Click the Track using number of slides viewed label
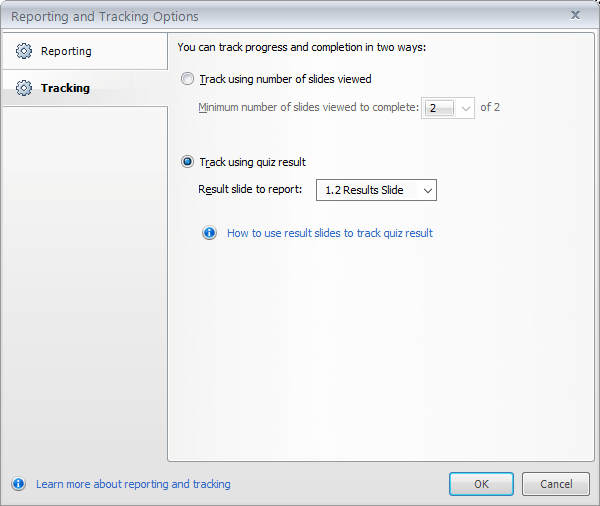Screen dimensions: 600x506 click(285, 79)
